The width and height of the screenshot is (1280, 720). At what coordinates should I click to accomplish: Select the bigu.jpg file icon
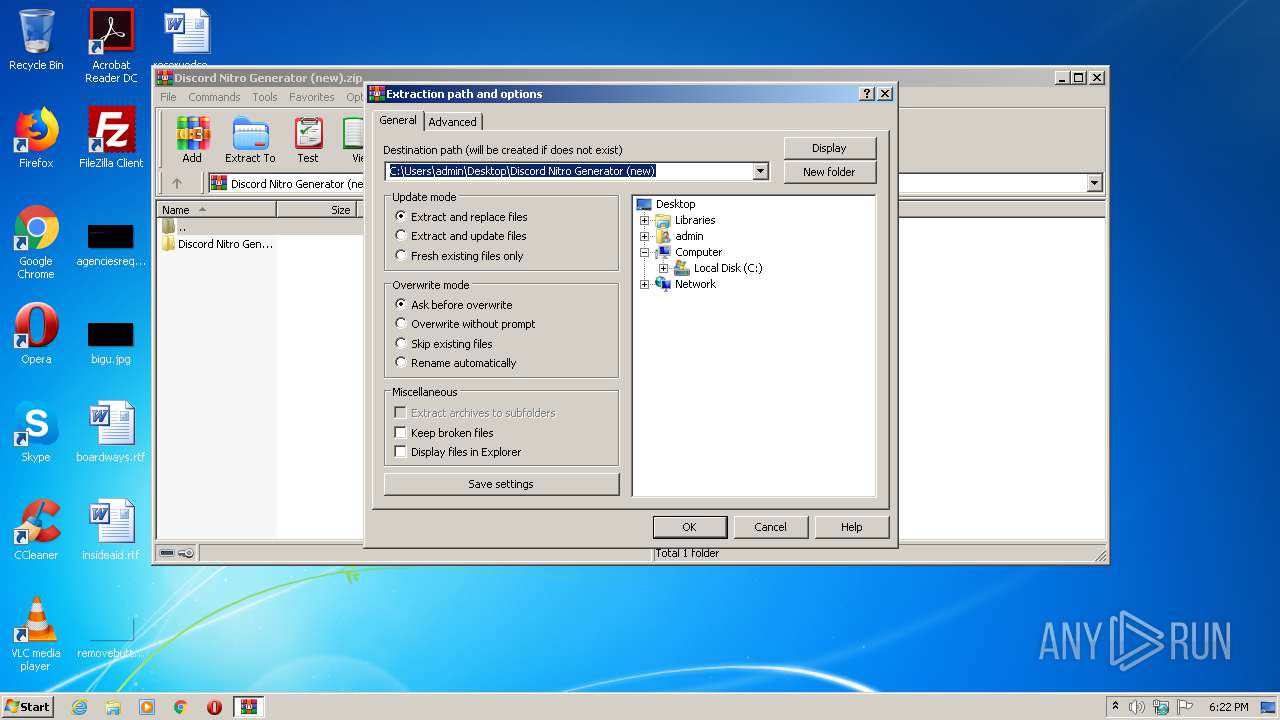coord(111,341)
